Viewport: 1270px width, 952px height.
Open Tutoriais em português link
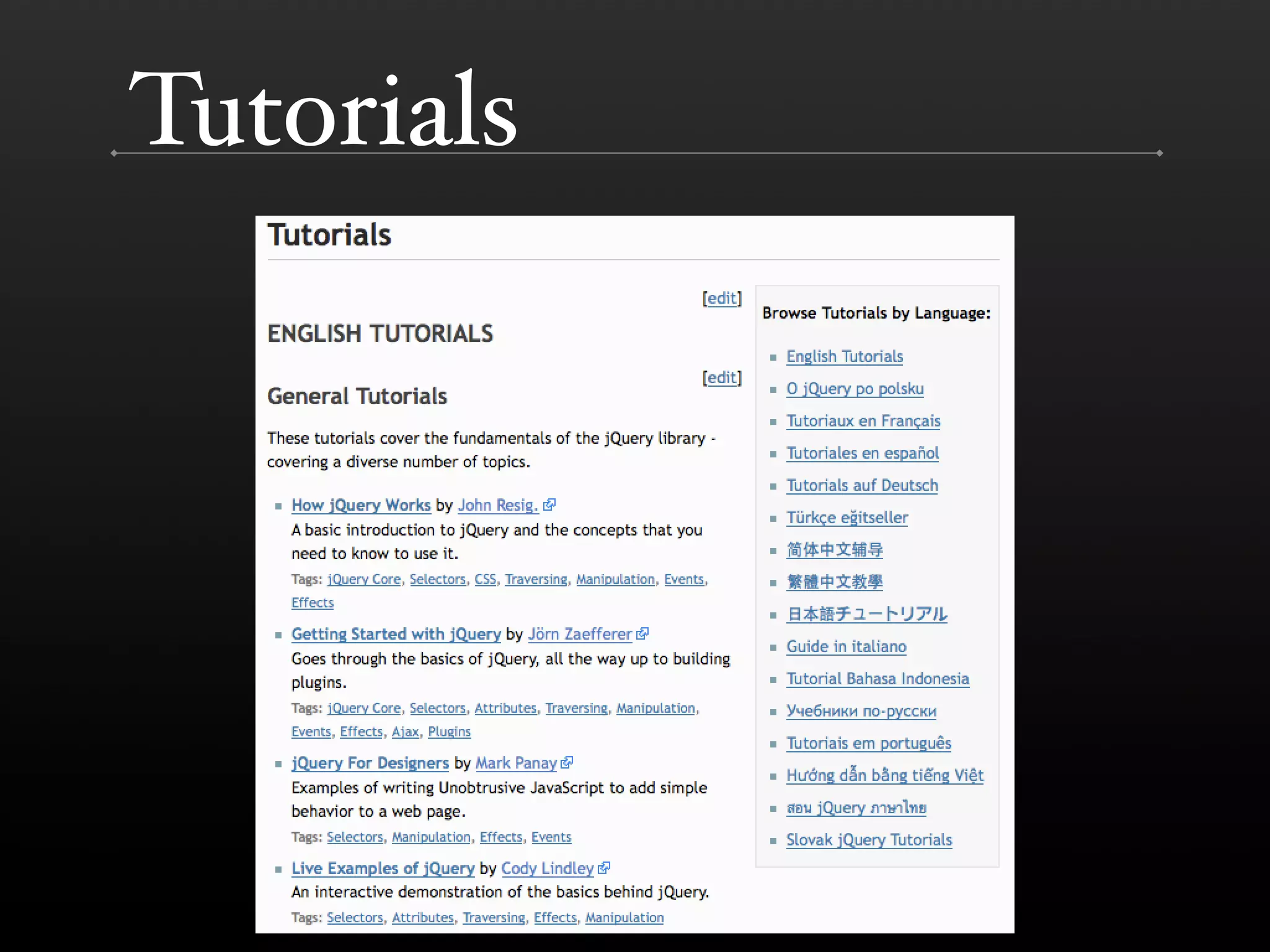tap(869, 743)
